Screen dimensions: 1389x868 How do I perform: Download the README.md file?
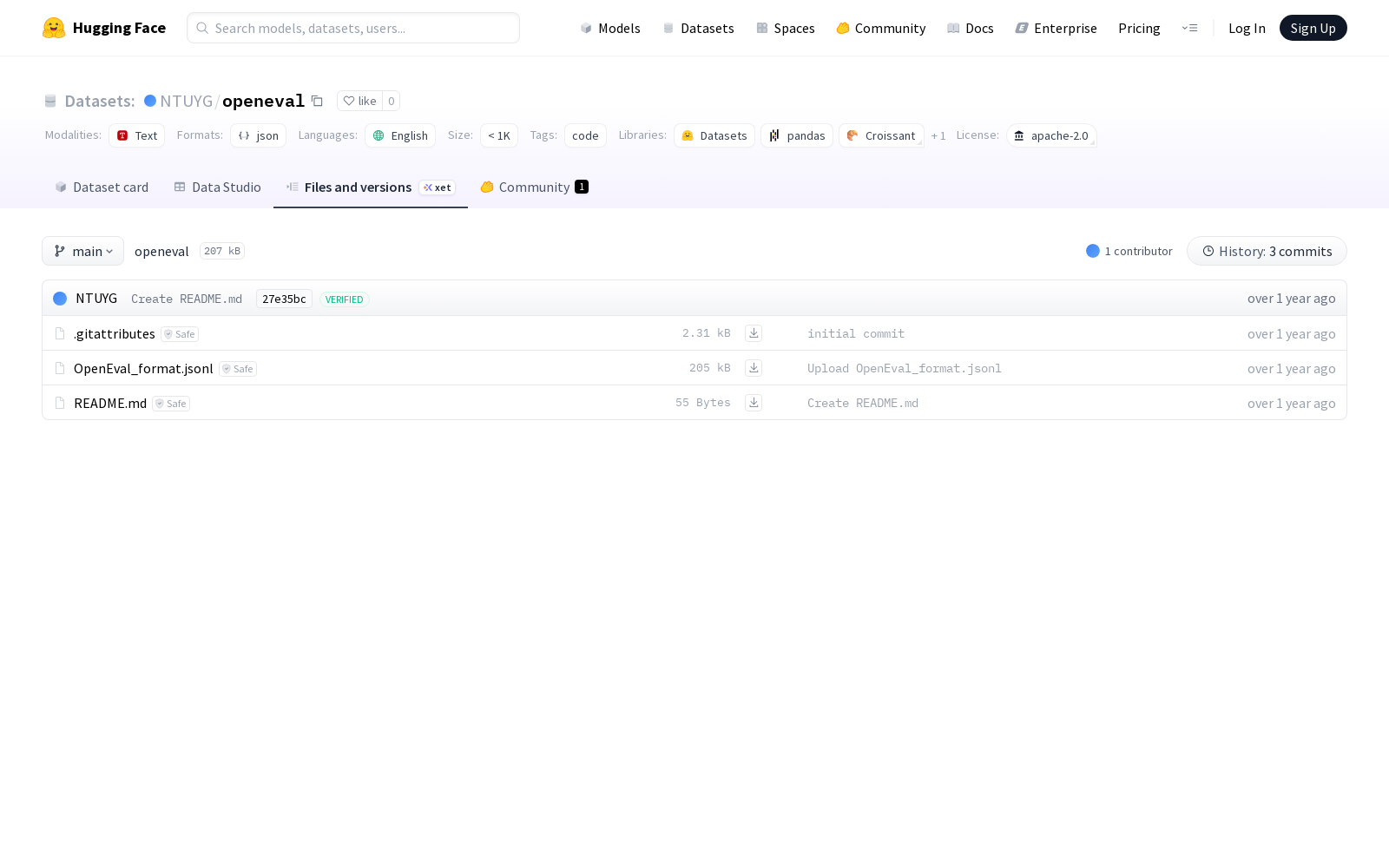754,403
